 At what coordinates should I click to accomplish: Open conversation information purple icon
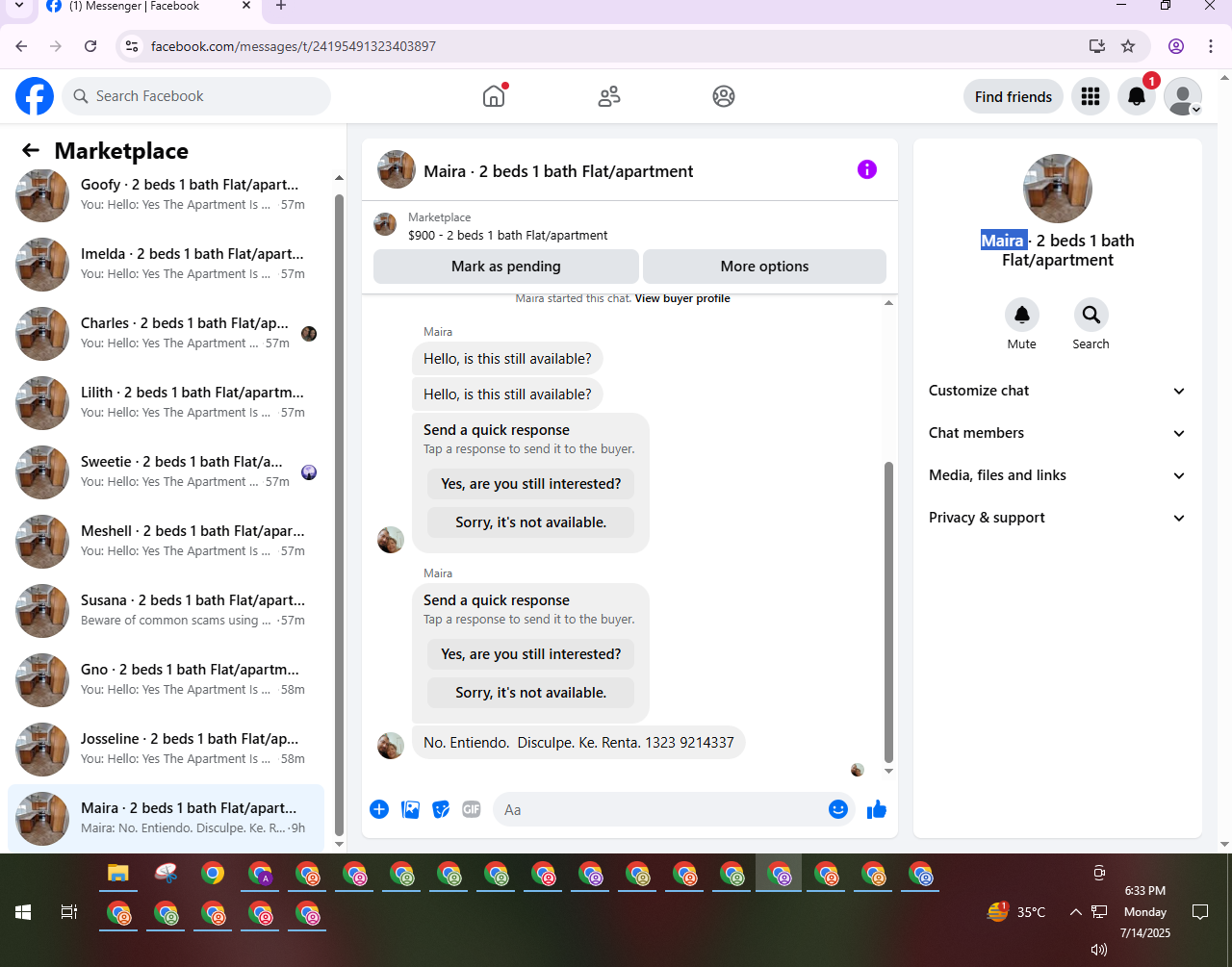(867, 169)
